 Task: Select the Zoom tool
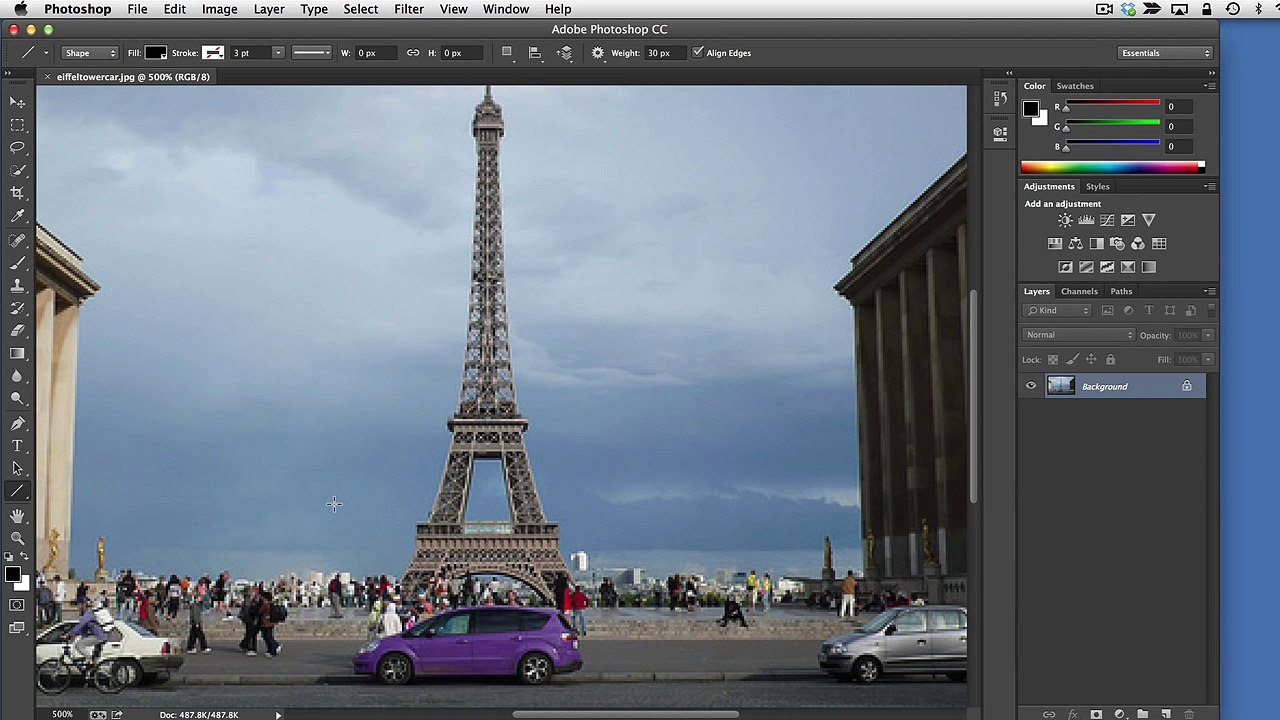tap(17, 538)
